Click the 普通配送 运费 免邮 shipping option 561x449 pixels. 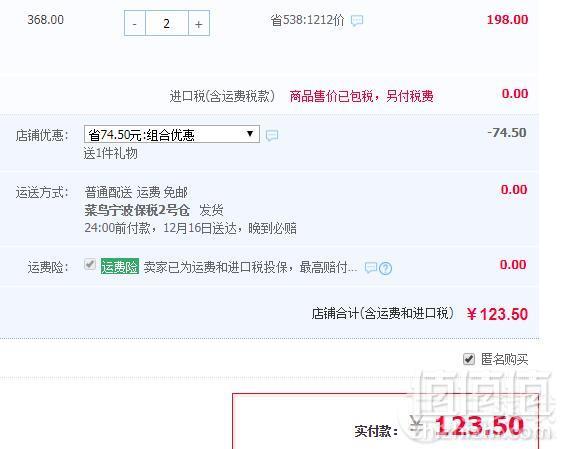pyautogui.click(x=136, y=192)
